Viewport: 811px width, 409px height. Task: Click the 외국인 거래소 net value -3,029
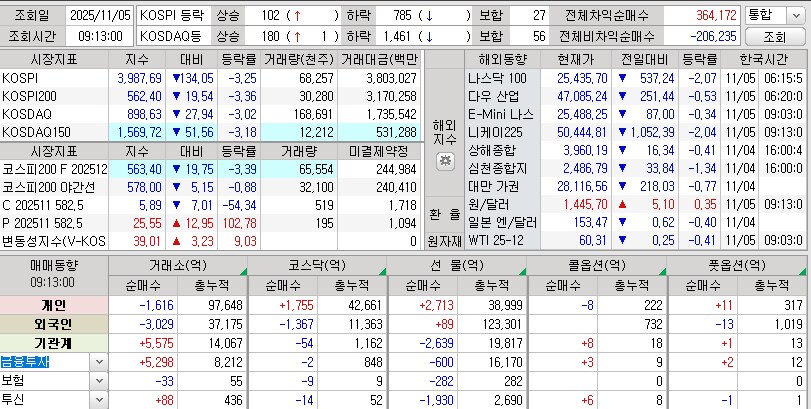tap(156, 324)
